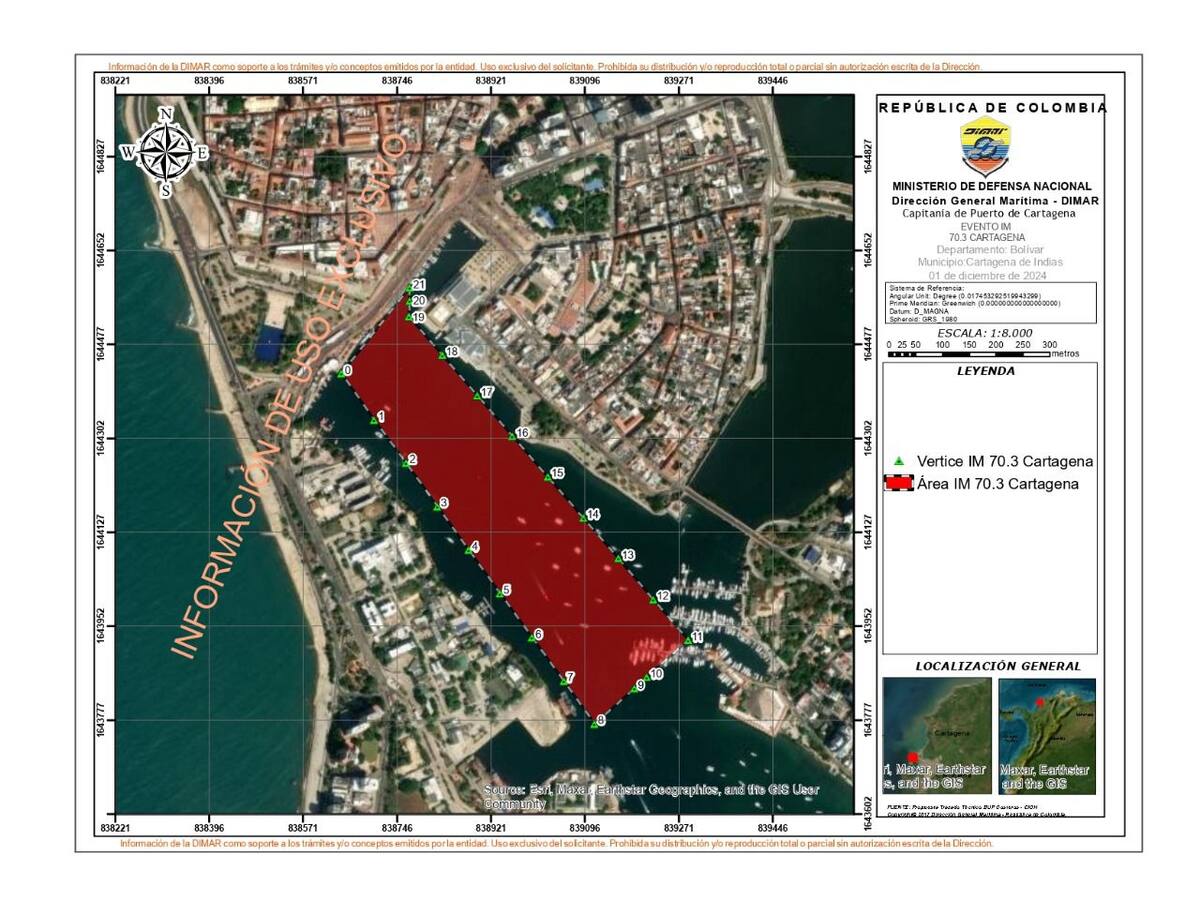Screen dimensions: 1200x900
Task: Click the red star on the Colombia inset
Action: click(x=1040, y=703)
